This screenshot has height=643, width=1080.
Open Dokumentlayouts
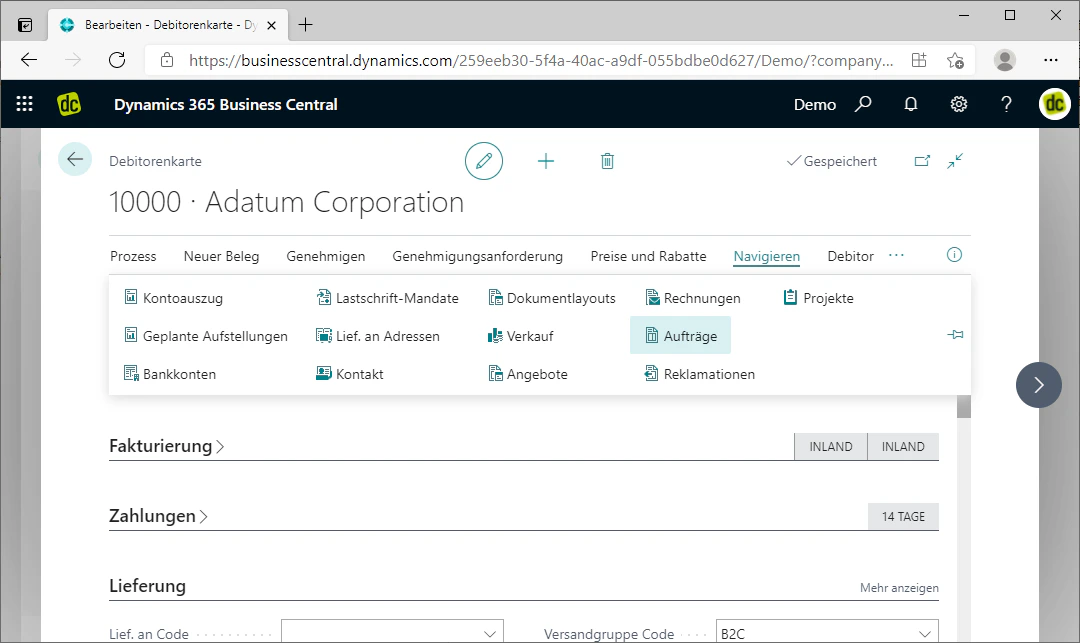tap(552, 297)
